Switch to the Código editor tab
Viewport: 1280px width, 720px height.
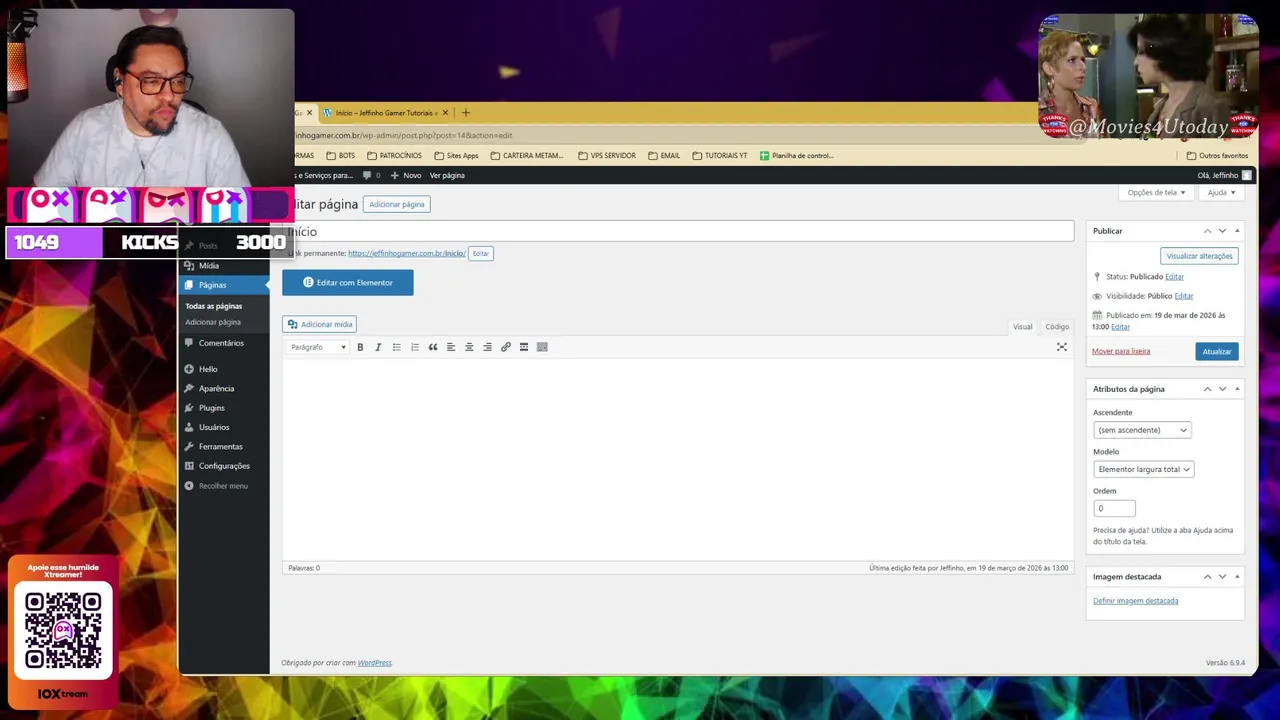coord(1057,327)
